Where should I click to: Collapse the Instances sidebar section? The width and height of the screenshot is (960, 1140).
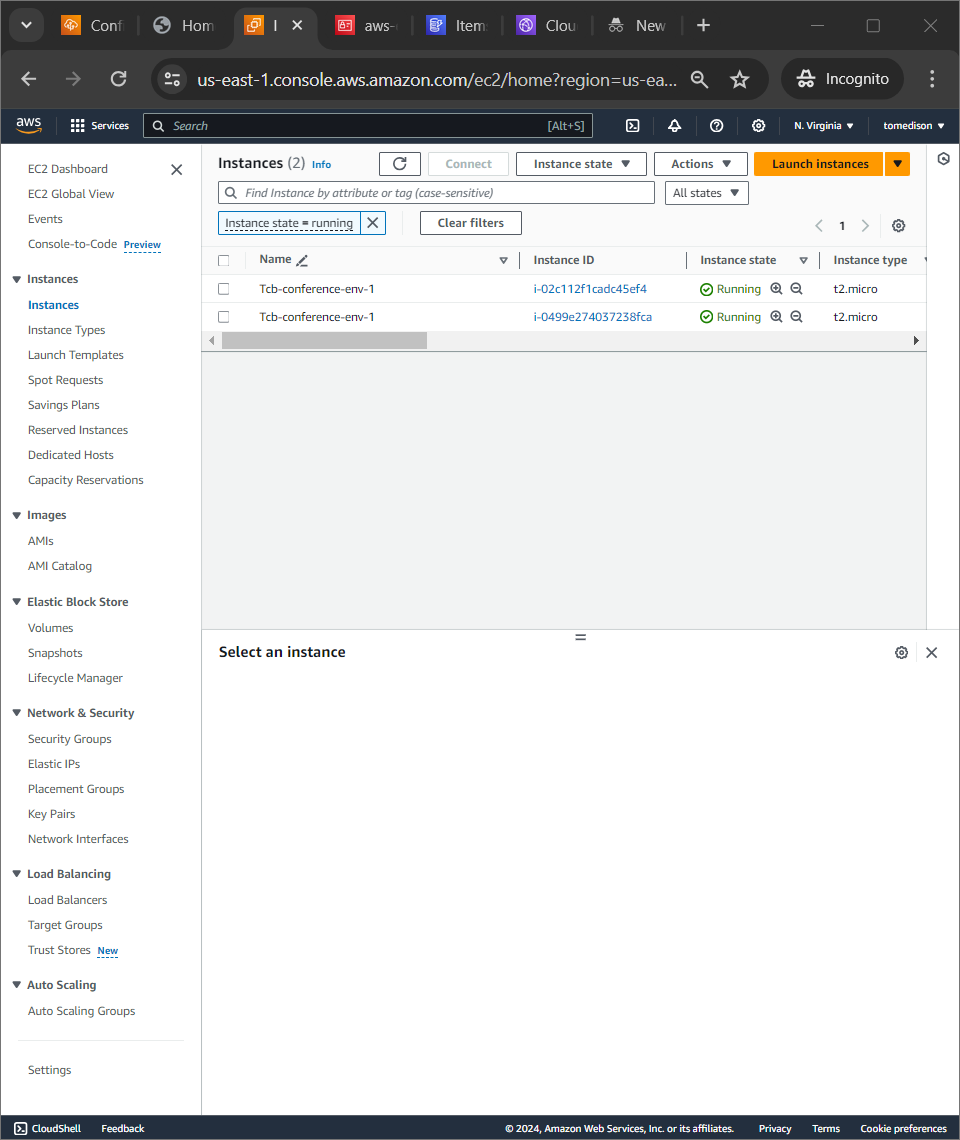coord(17,279)
